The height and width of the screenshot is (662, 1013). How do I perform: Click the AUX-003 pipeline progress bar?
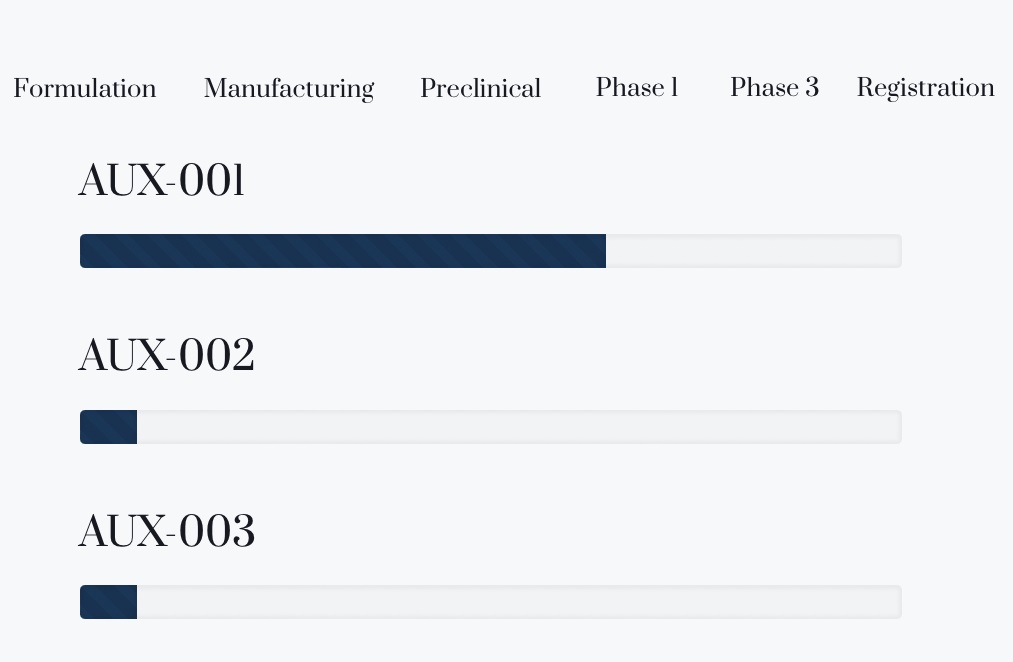coord(490,602)
